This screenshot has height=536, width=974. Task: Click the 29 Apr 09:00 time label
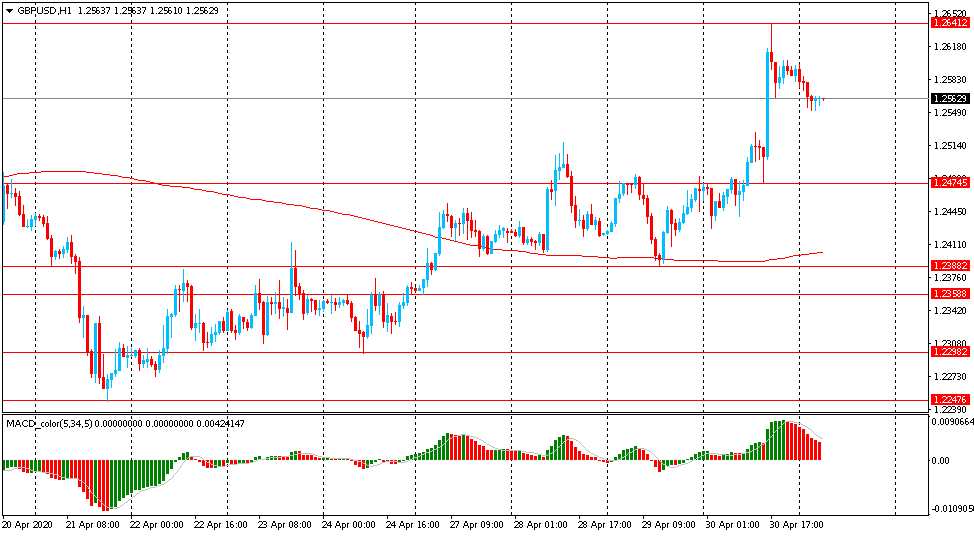(668, 524)
